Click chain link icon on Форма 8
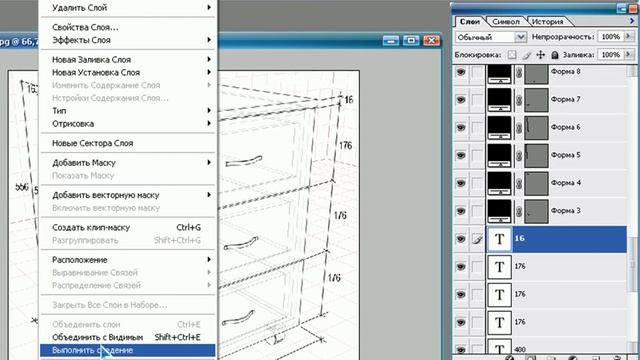The width and height of the screenshot is (640, 360). click(x=519, y=73)
